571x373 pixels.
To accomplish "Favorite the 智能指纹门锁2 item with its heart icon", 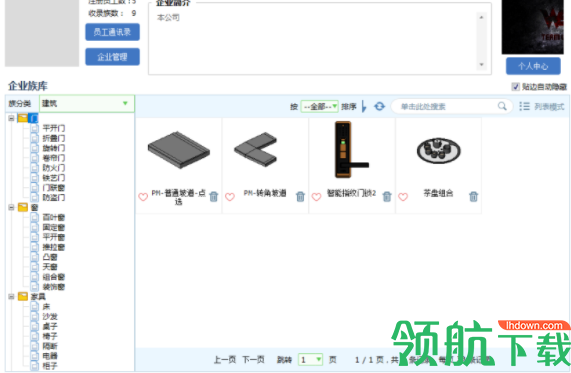I will (x=316, y=197).
